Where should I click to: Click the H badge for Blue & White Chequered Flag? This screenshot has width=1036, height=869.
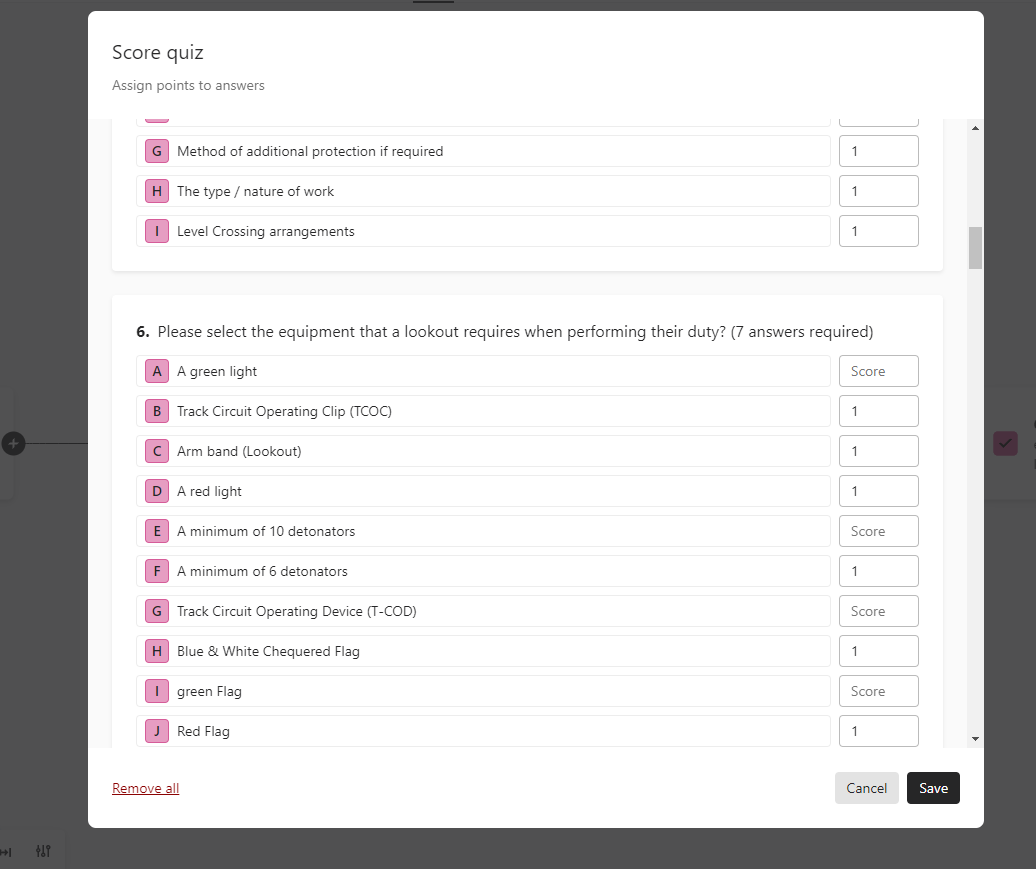(x=157, y=651)
